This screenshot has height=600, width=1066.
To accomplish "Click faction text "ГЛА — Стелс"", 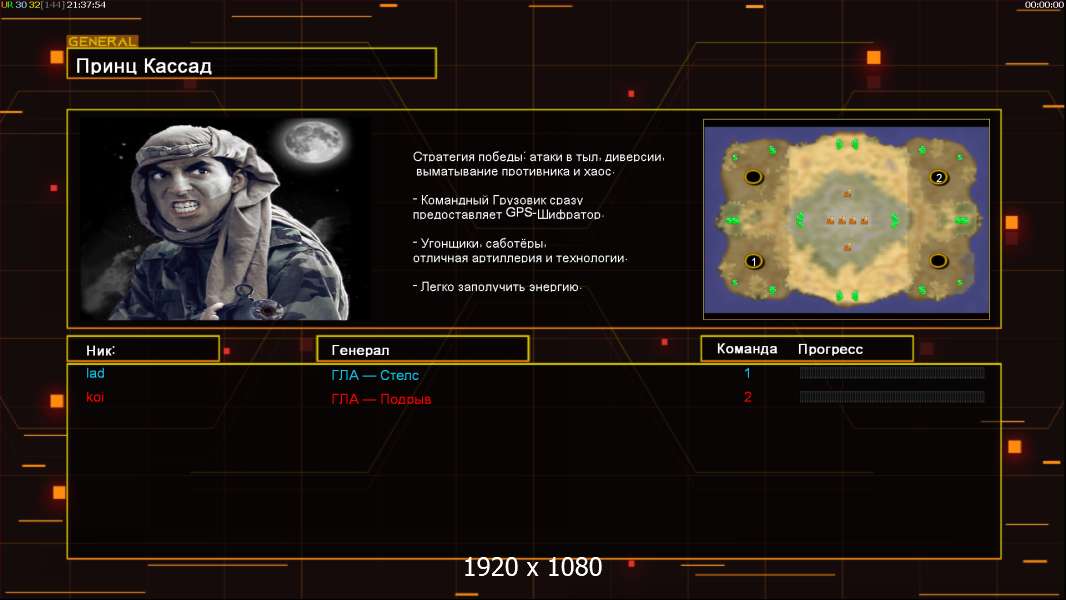I will point(375,375).
